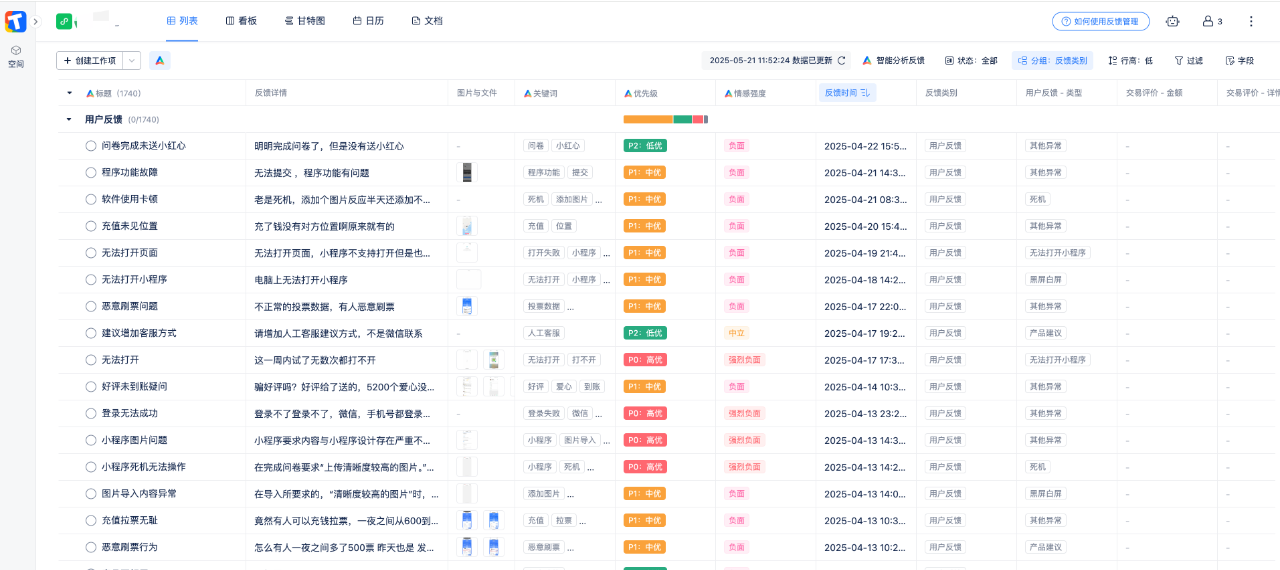Click the 投票数据 keyword tag
1280x570 pixels.
(544, 306)
